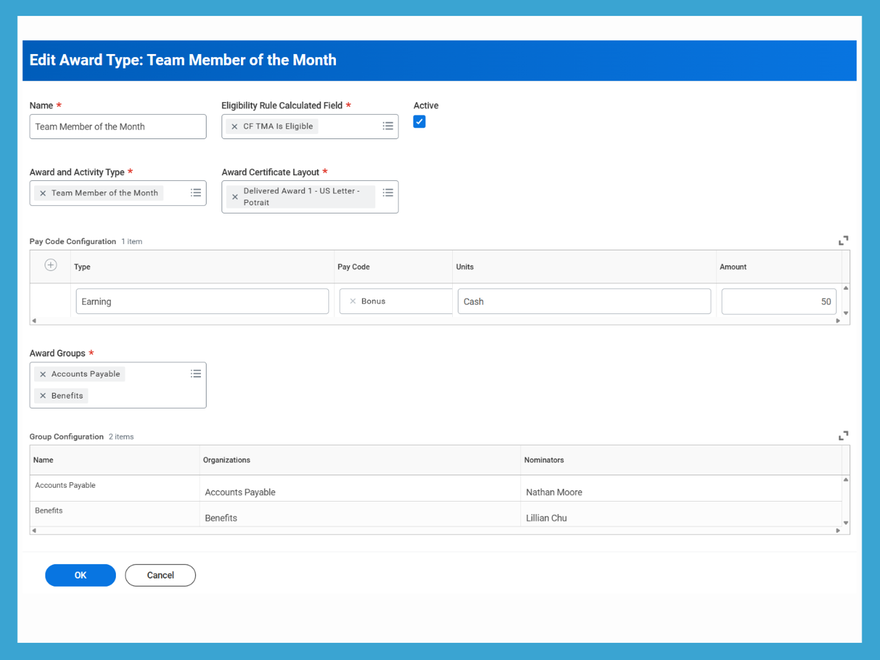The height and width of the screenshot is (660, 880).
Task: Remove the CF TMA Is Eligible calculated field
Action: pos(234,125)
